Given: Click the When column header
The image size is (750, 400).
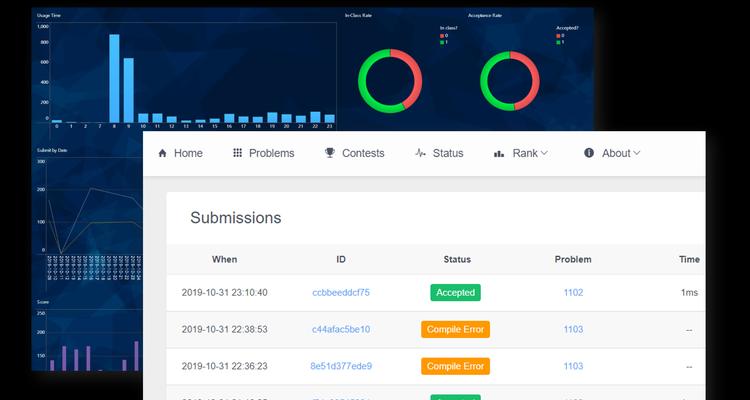Looking at the screenshot, I should pyautogui.click(x=224, y=259).
